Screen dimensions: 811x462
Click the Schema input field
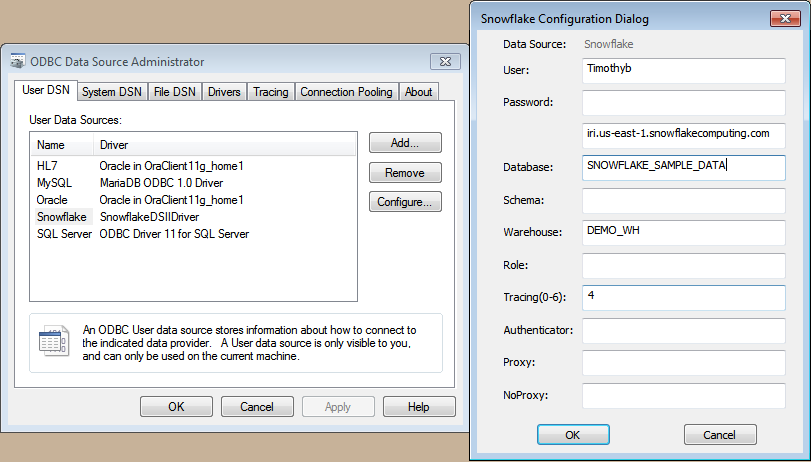click(x=684, y=201)
